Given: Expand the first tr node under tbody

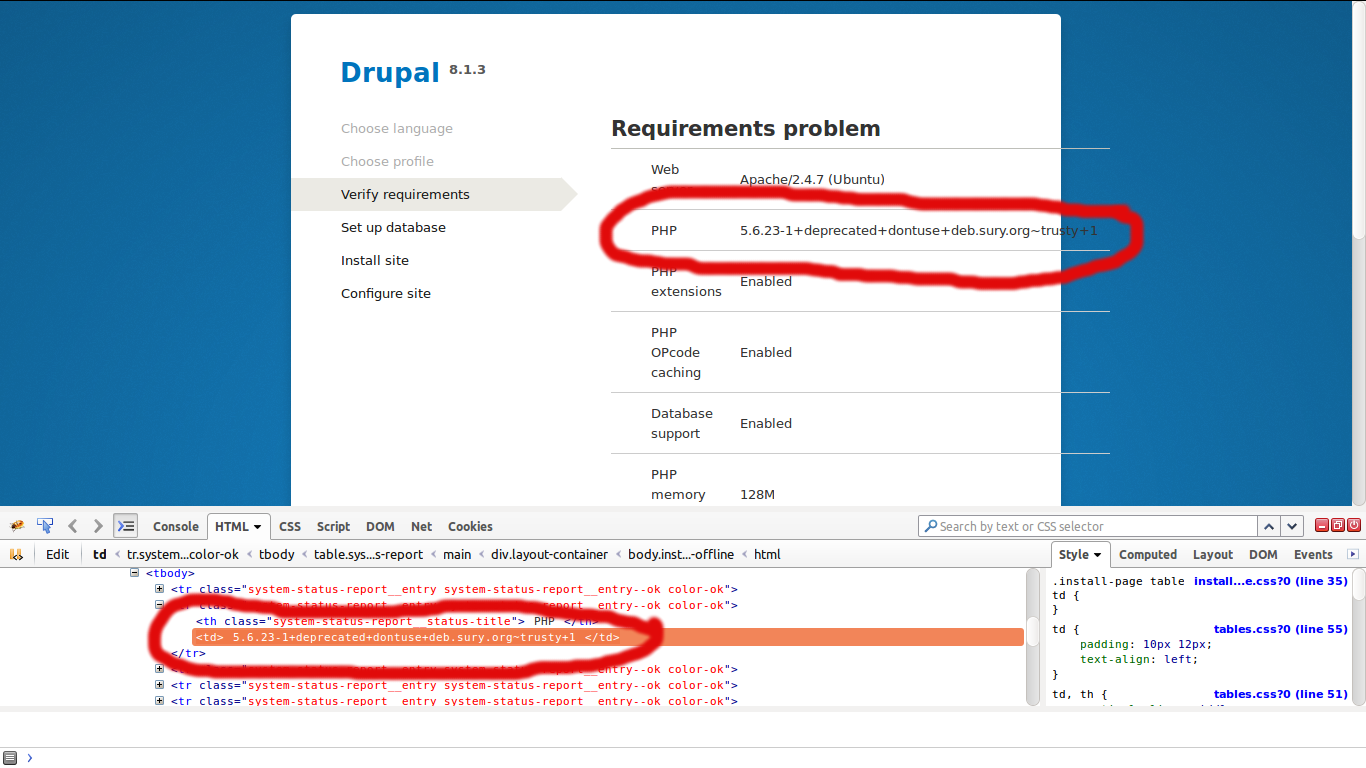Looking at the screenshot, I should point(159,589).
